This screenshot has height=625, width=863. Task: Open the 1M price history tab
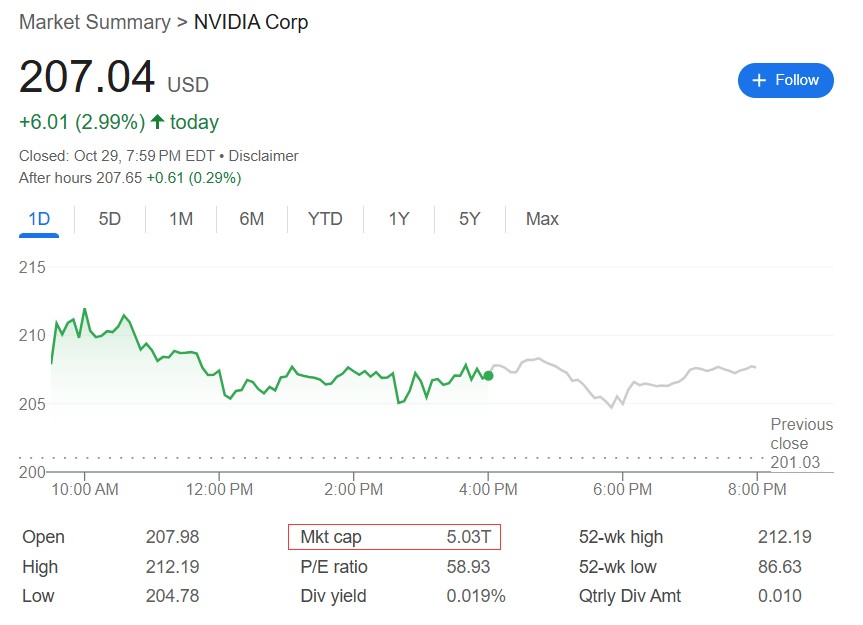coord(179,218)
